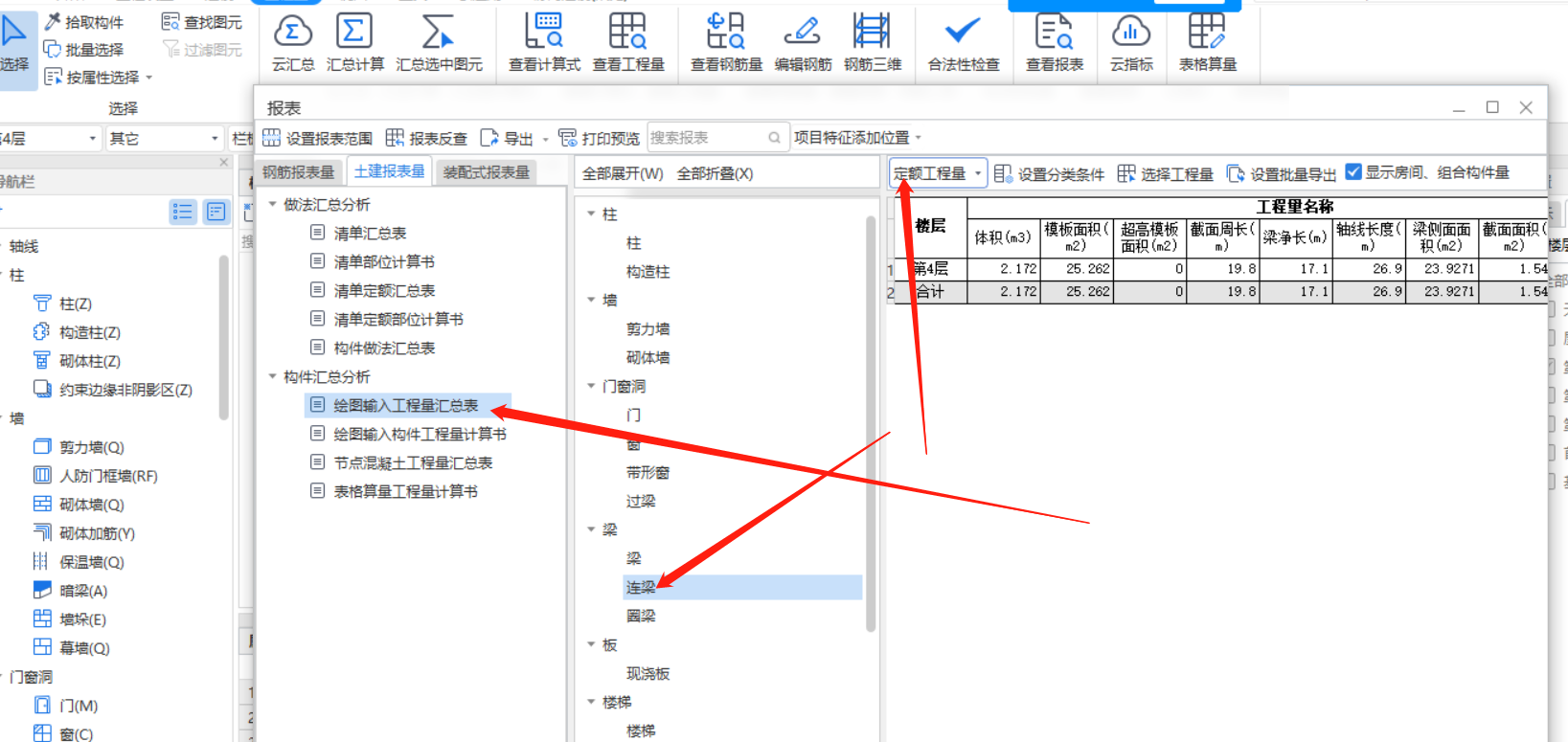Image resolution: width=1568 pixels, height=742 pixels.
Task: Click the 搜索报表 search field
Action: tap(717, 138)
